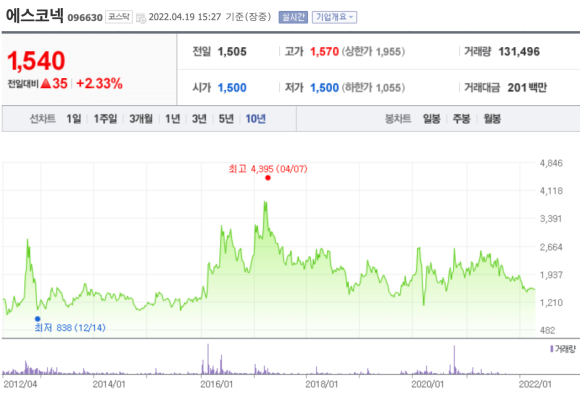Click the 2016/01 x-axis label
Viewport: 580px width, 395px height.
click(x=217, y=384)
